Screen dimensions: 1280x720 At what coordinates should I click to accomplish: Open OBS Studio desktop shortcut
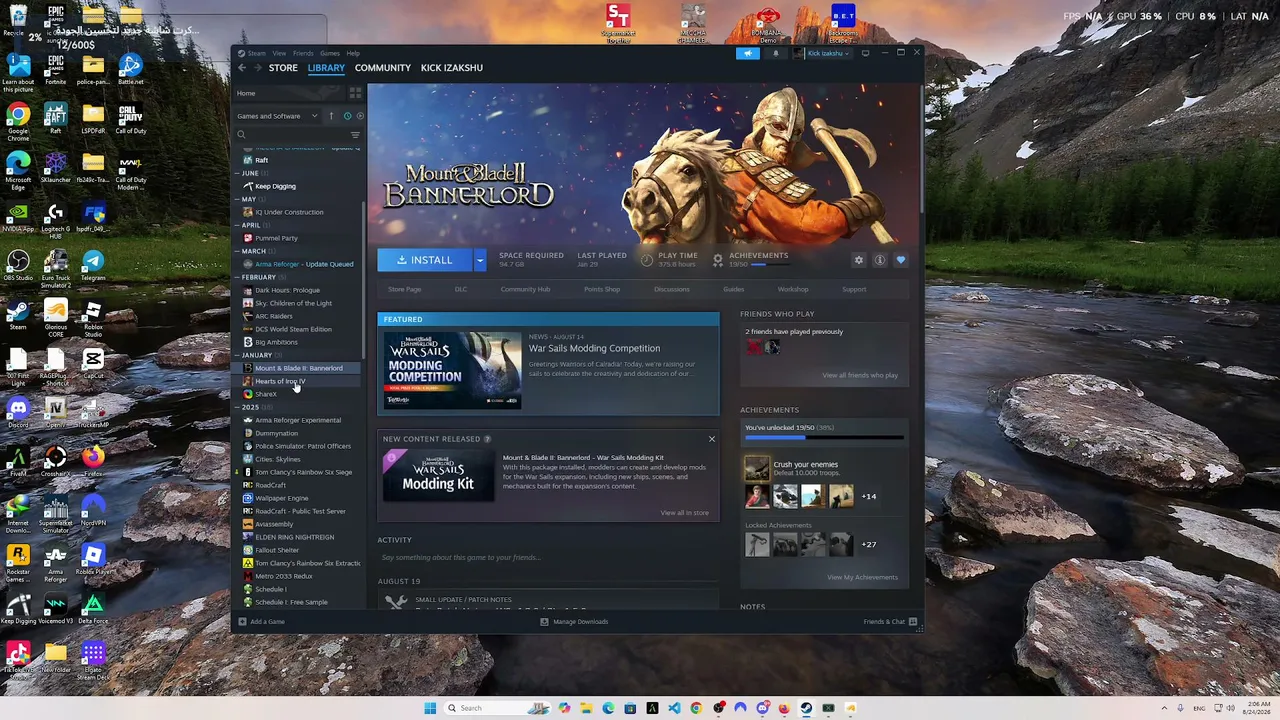point(18,266)
